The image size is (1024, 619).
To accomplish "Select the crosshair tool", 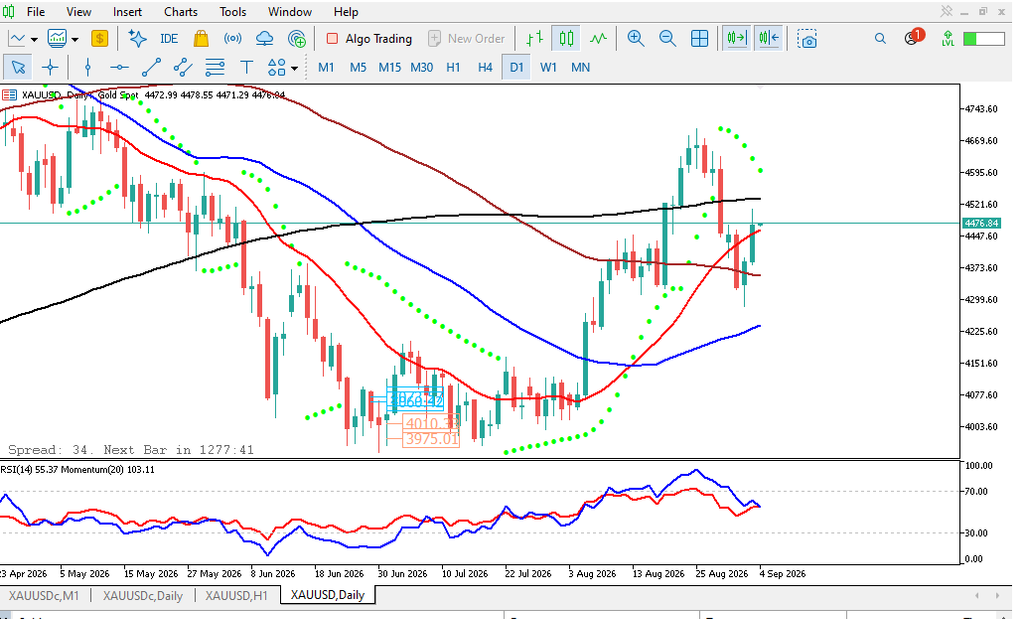I will point(50,67).
